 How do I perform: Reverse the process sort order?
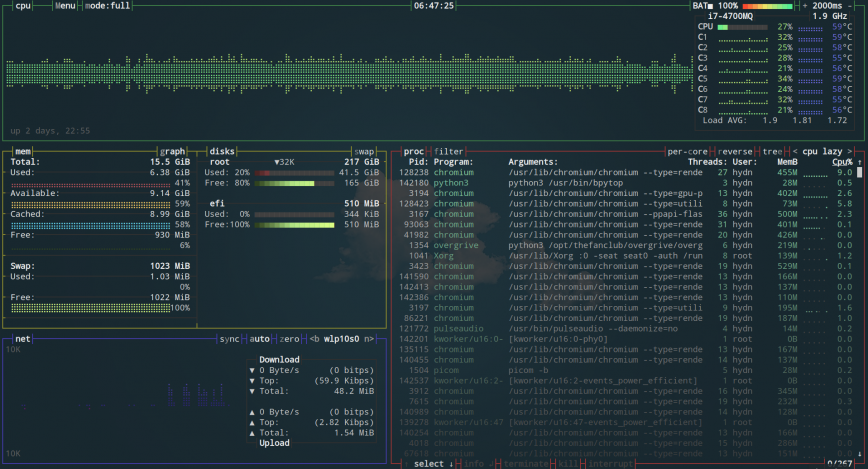click(735, 151)
